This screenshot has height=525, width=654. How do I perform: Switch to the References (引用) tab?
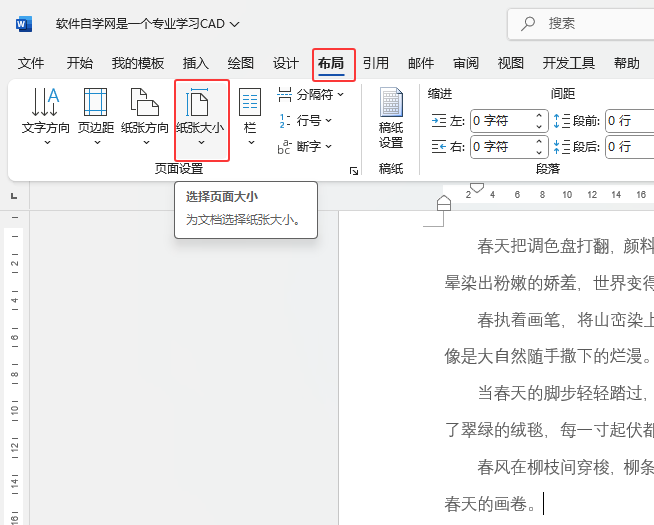pos(376,63)
